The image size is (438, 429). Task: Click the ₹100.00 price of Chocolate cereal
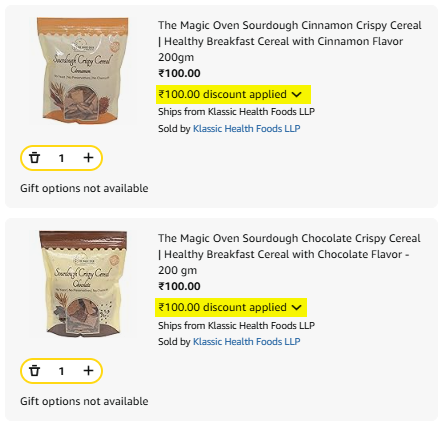click(x=179, y=286)
